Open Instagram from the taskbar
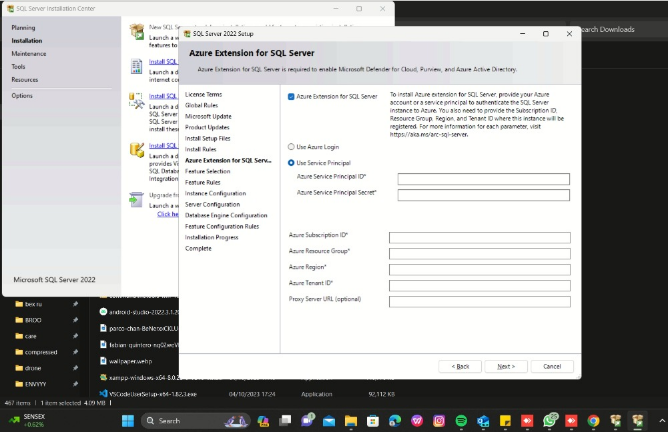668x432 pixels. 439,421
